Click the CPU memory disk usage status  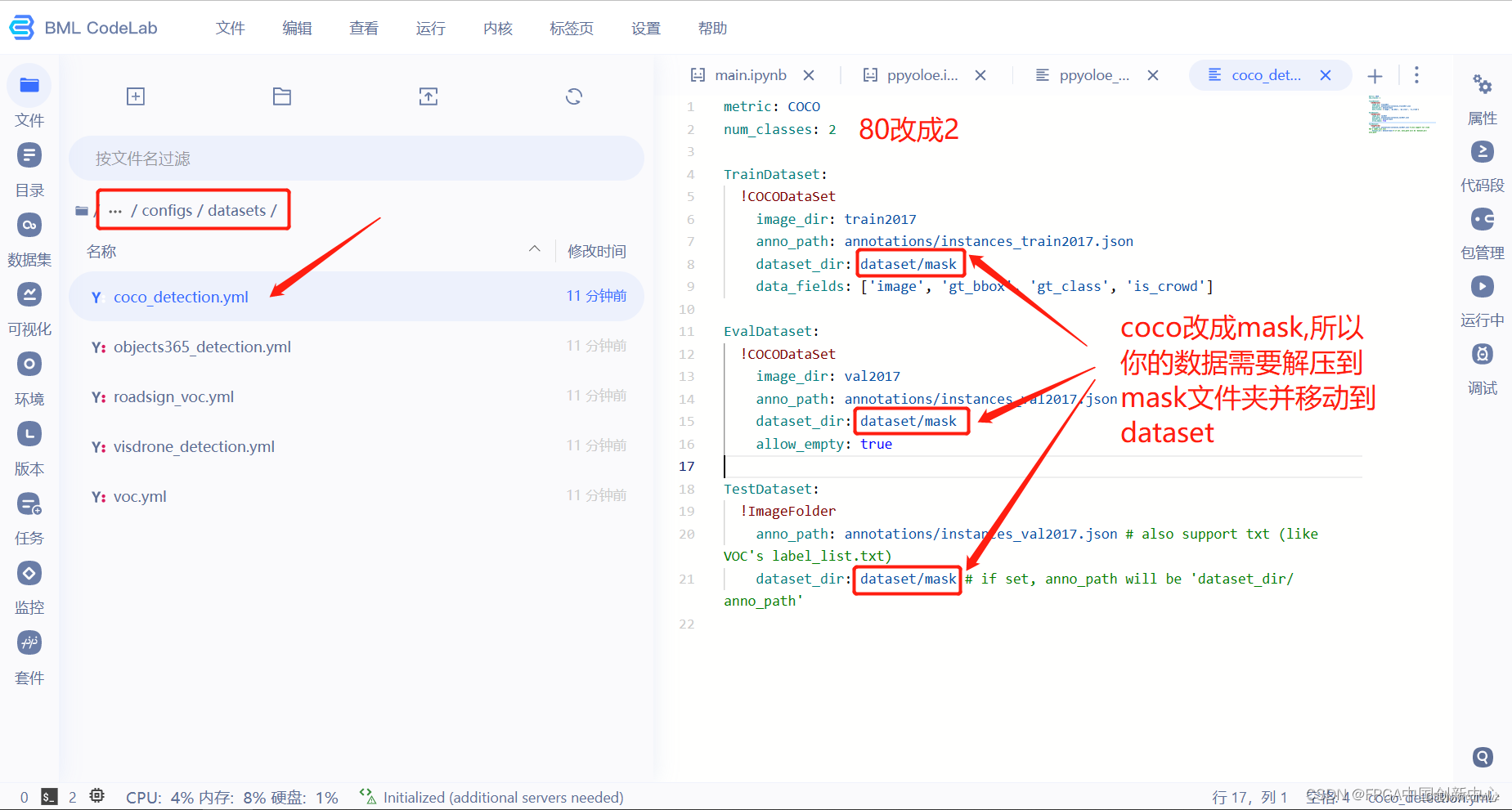(232, 797)
